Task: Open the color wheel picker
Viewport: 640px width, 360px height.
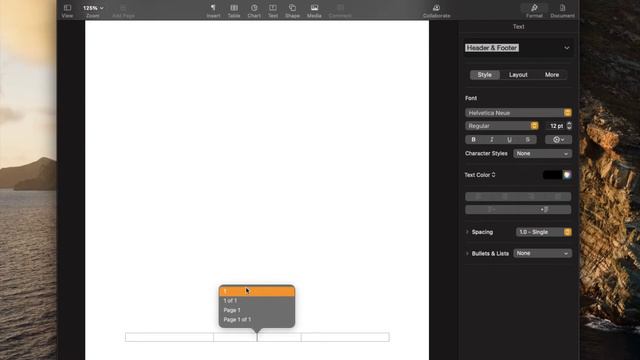Action: point(567,175)
